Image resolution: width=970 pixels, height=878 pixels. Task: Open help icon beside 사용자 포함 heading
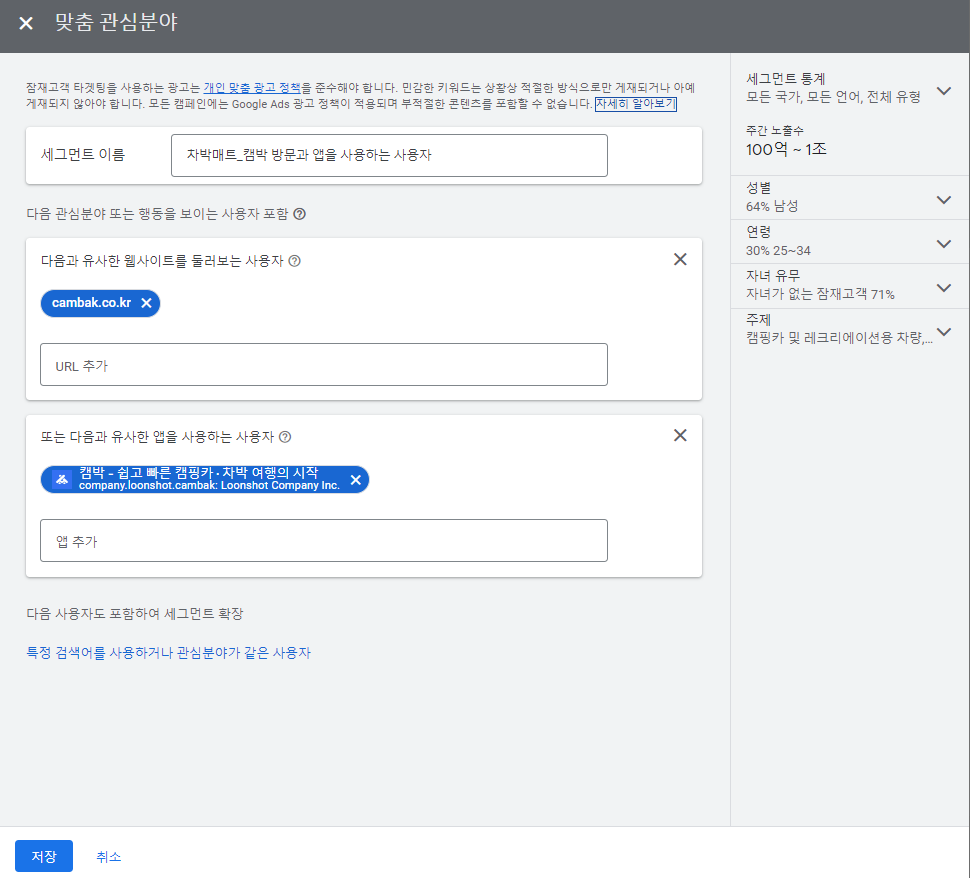[x=299, y=214]
